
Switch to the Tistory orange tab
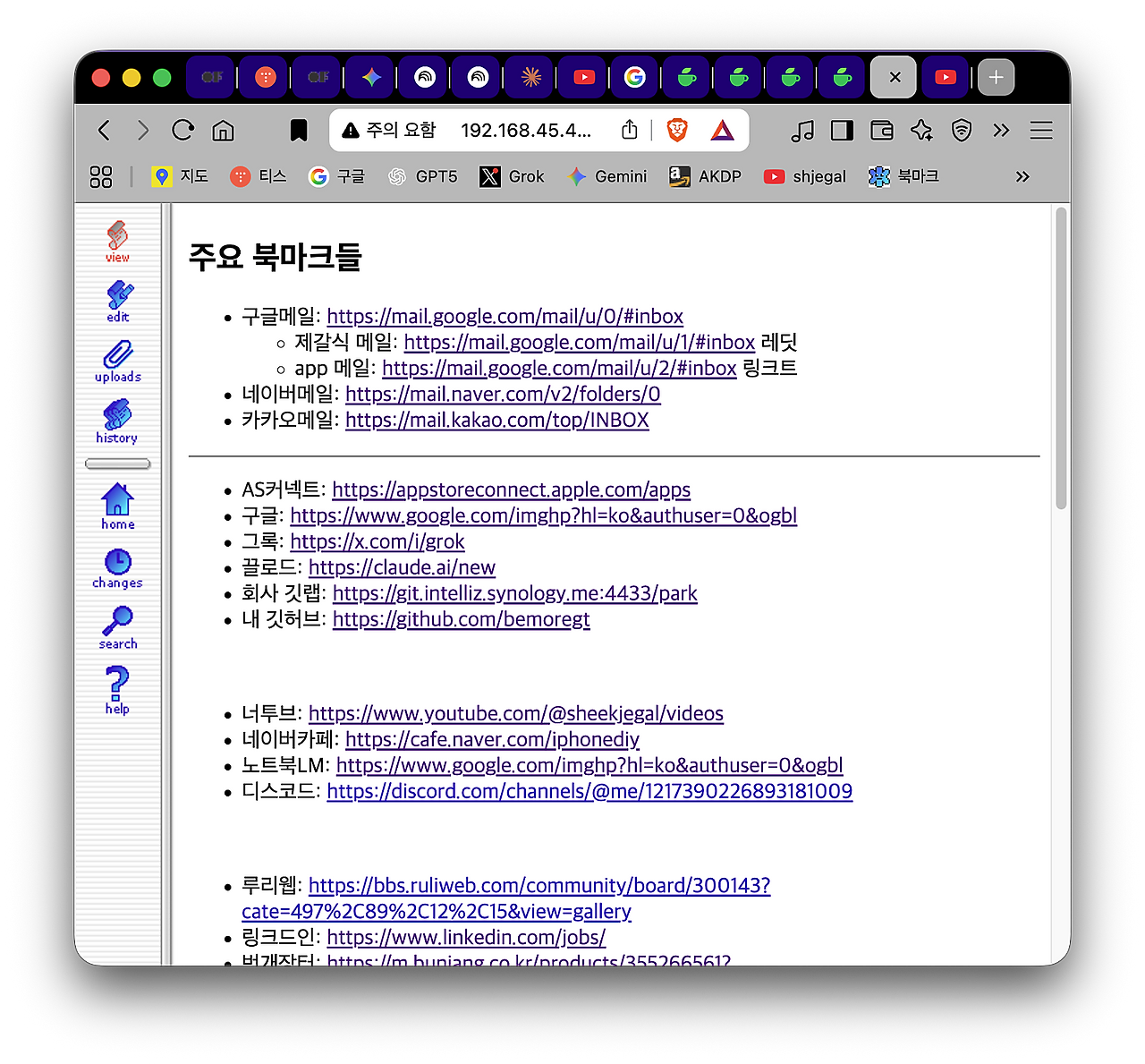click(x=266, y=77)
